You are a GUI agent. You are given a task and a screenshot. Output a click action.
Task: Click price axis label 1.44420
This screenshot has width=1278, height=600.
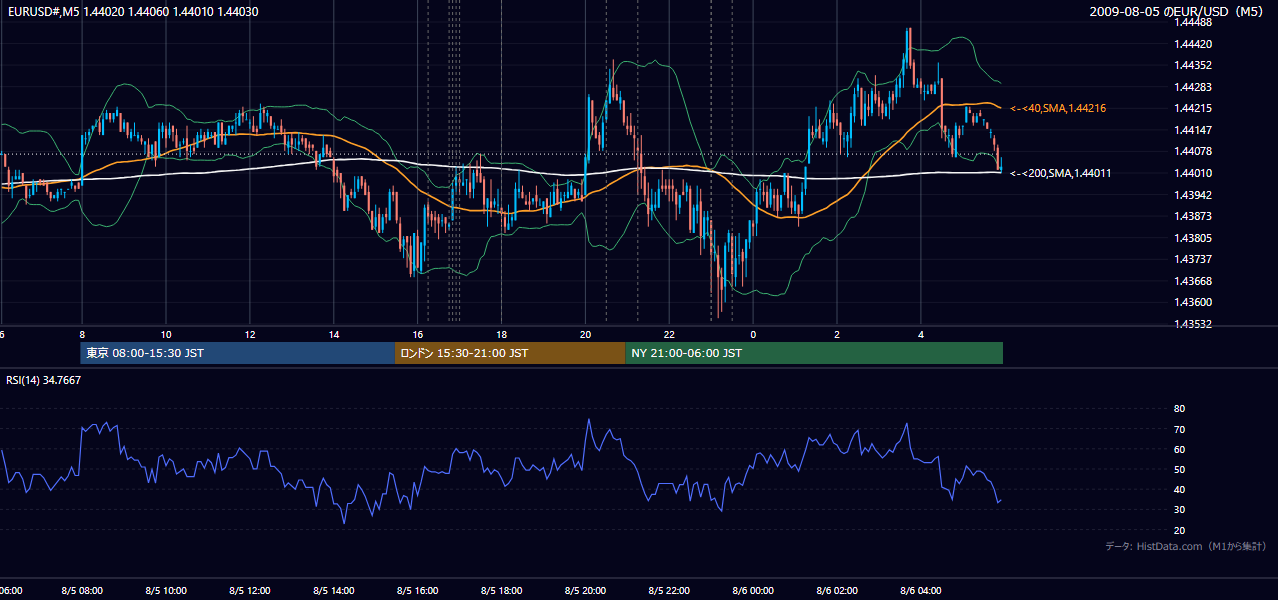(1193, 44)
